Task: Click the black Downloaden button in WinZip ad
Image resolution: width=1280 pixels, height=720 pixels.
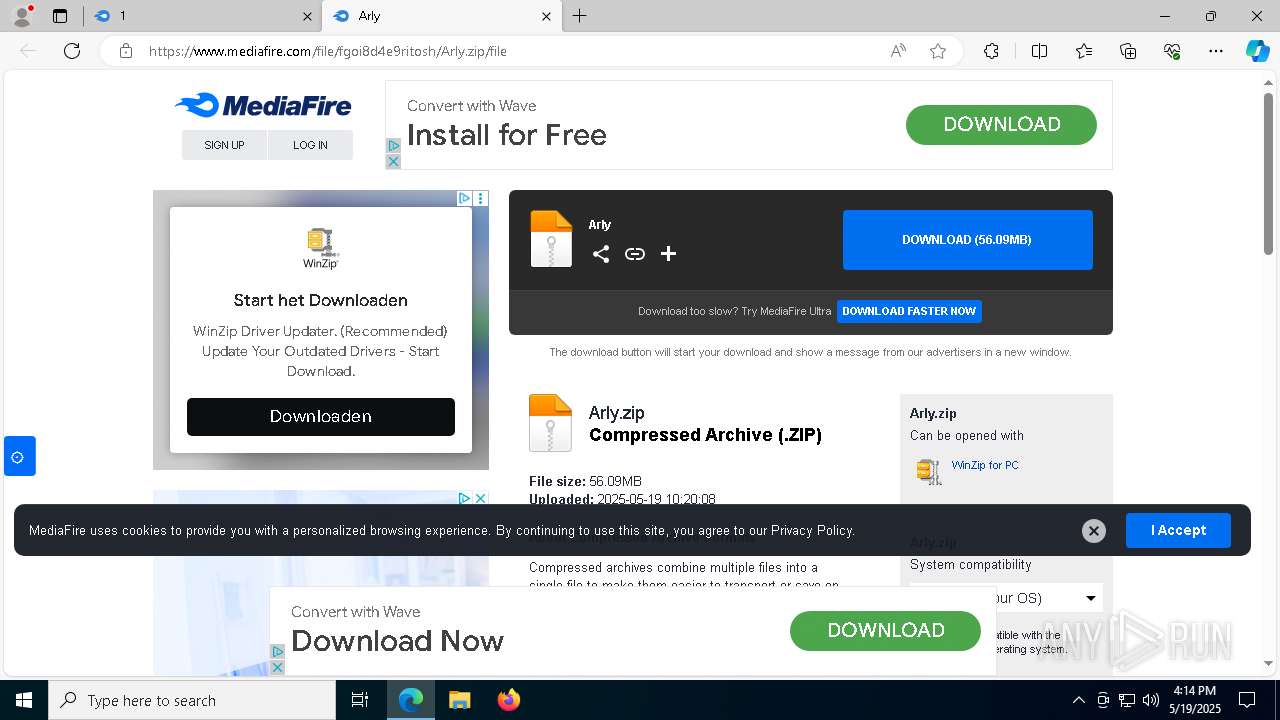Action: [321, 417]
